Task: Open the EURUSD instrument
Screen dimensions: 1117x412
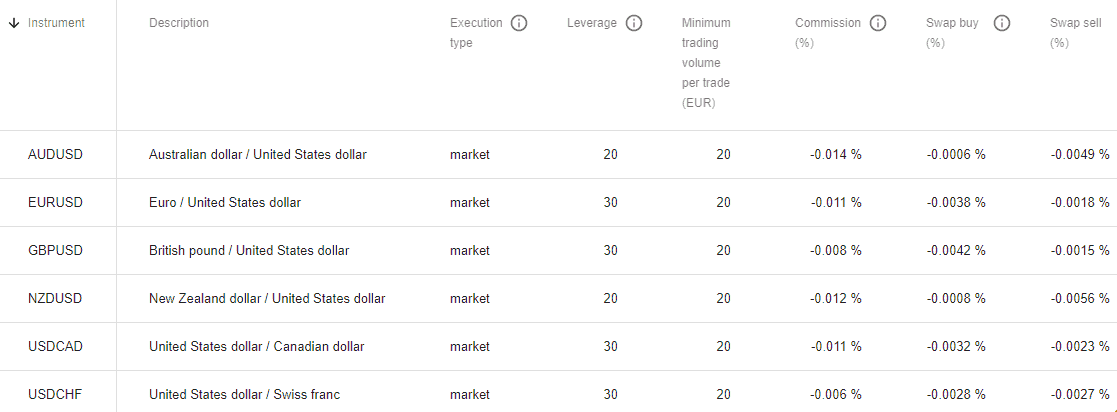Action: (x=56, y=202)
